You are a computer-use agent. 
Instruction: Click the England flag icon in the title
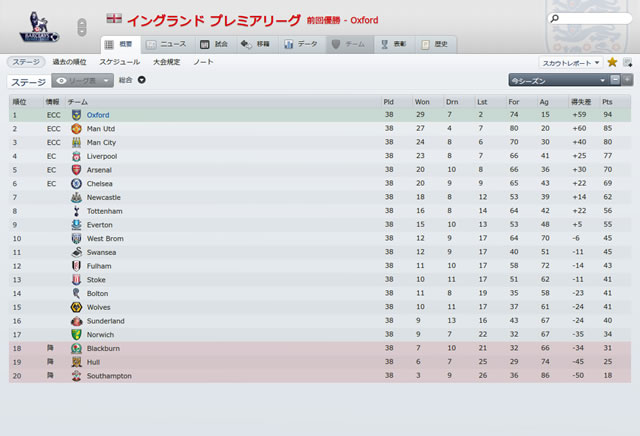click(114, 18)
